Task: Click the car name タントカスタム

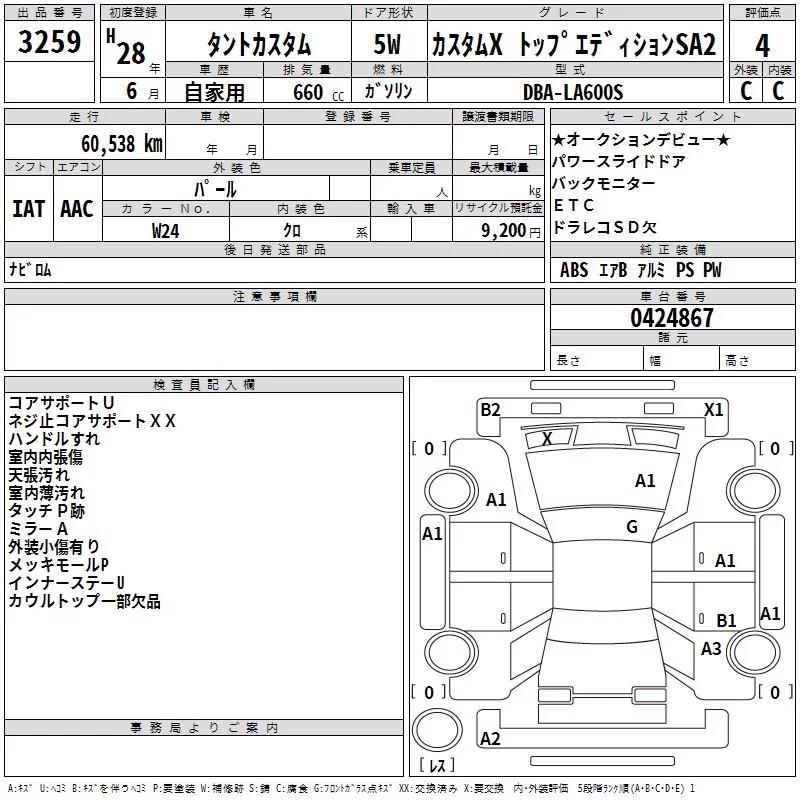Action: (x=258, y=46)
